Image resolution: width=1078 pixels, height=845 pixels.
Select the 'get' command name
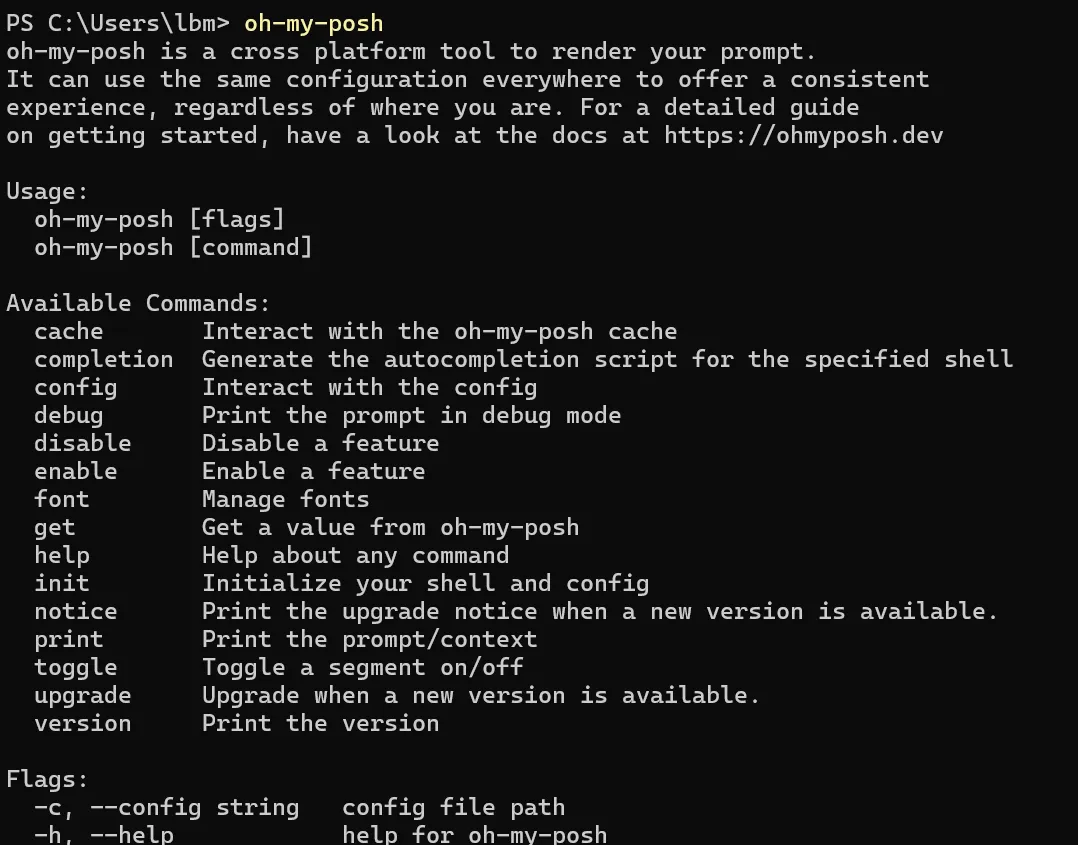coord(55,527)
